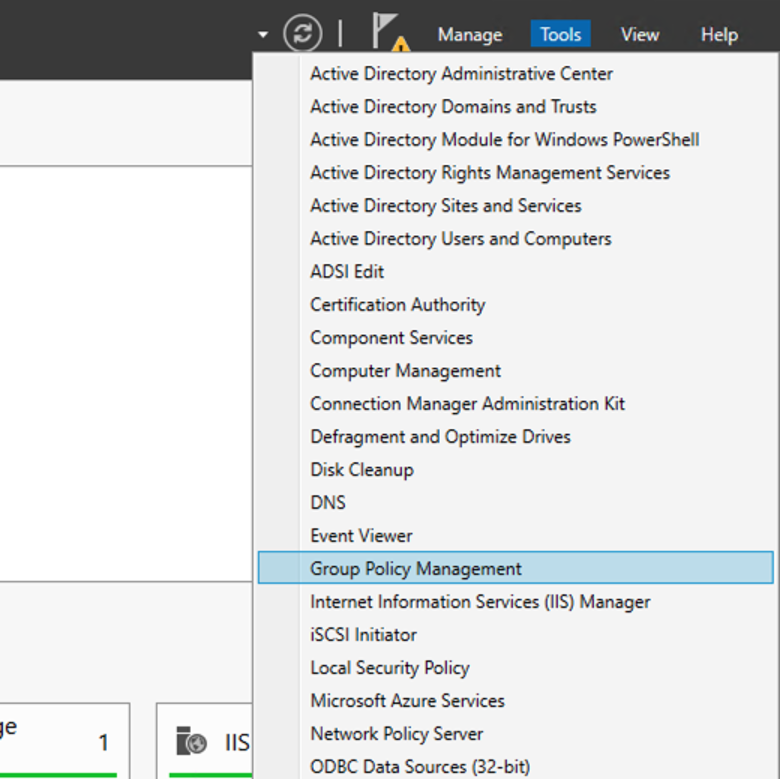Select Active Directory Administrative Center
Viewport: 780px width, 780px height.
(461, 73)
